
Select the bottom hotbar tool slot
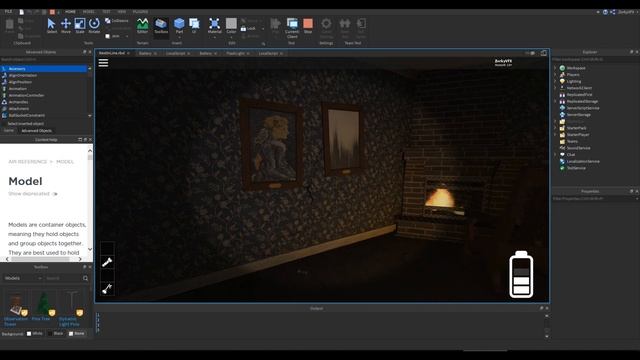(107, 289)
